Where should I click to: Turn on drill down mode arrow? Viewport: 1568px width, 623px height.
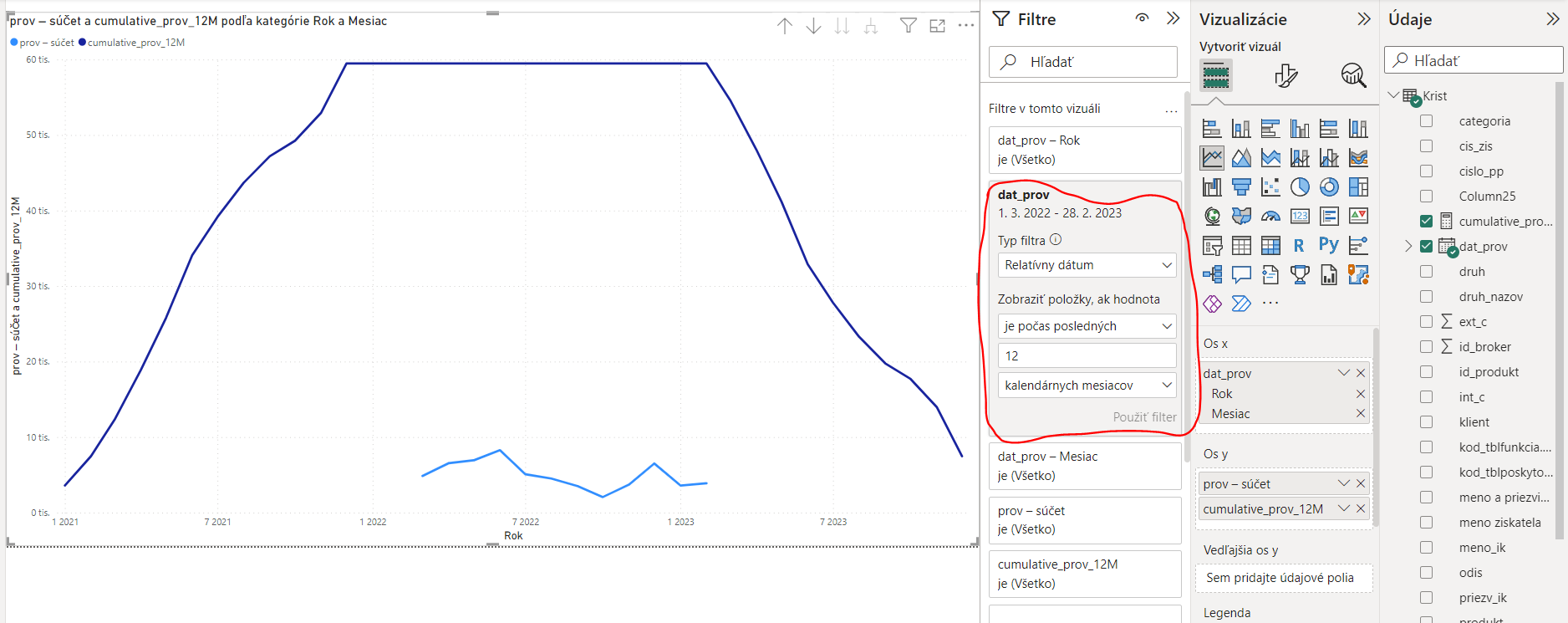813,26
